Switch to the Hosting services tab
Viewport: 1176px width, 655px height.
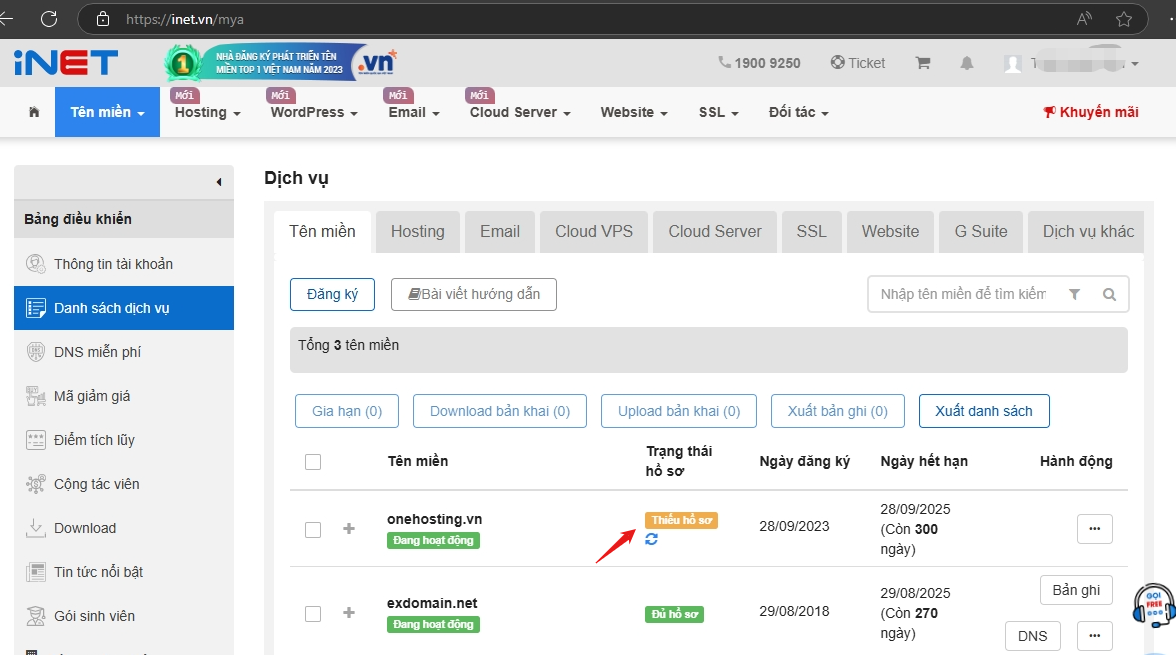pos(417,231)
